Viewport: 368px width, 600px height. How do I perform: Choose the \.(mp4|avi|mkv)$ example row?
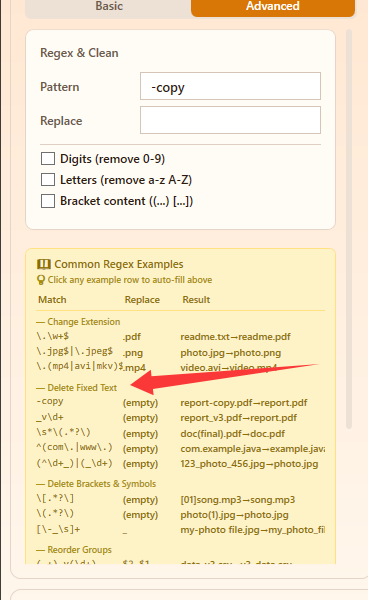[181, 367]
